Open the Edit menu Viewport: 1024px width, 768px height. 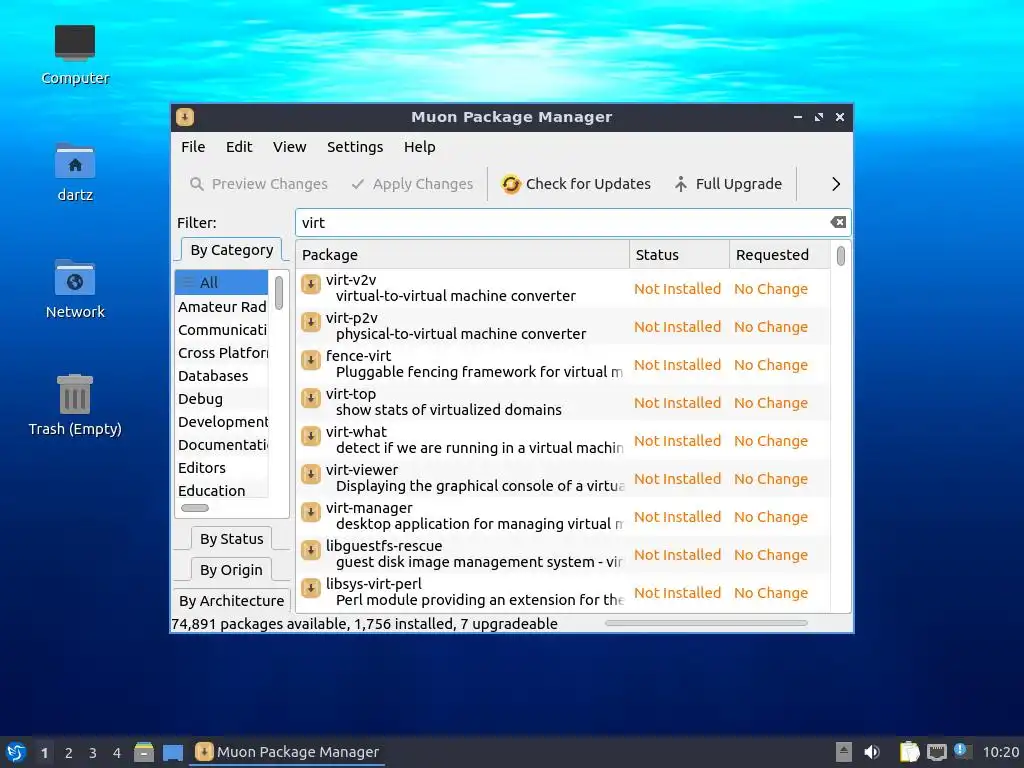click(239, 147)
